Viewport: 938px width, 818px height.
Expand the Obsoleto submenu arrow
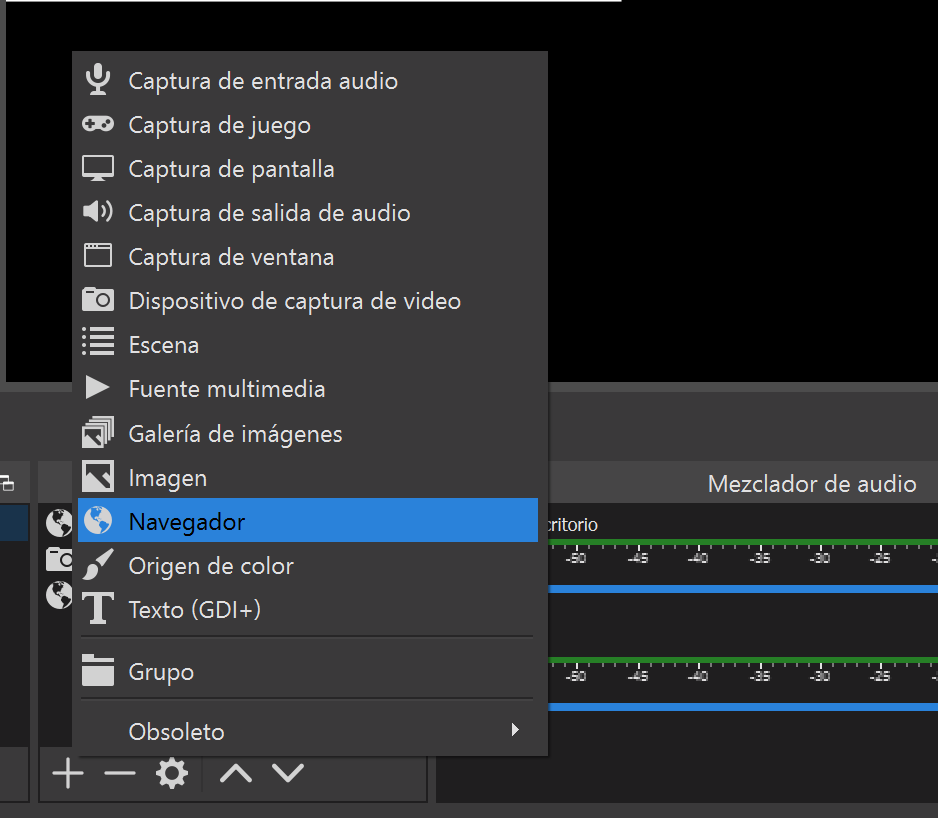click(515, 731)
